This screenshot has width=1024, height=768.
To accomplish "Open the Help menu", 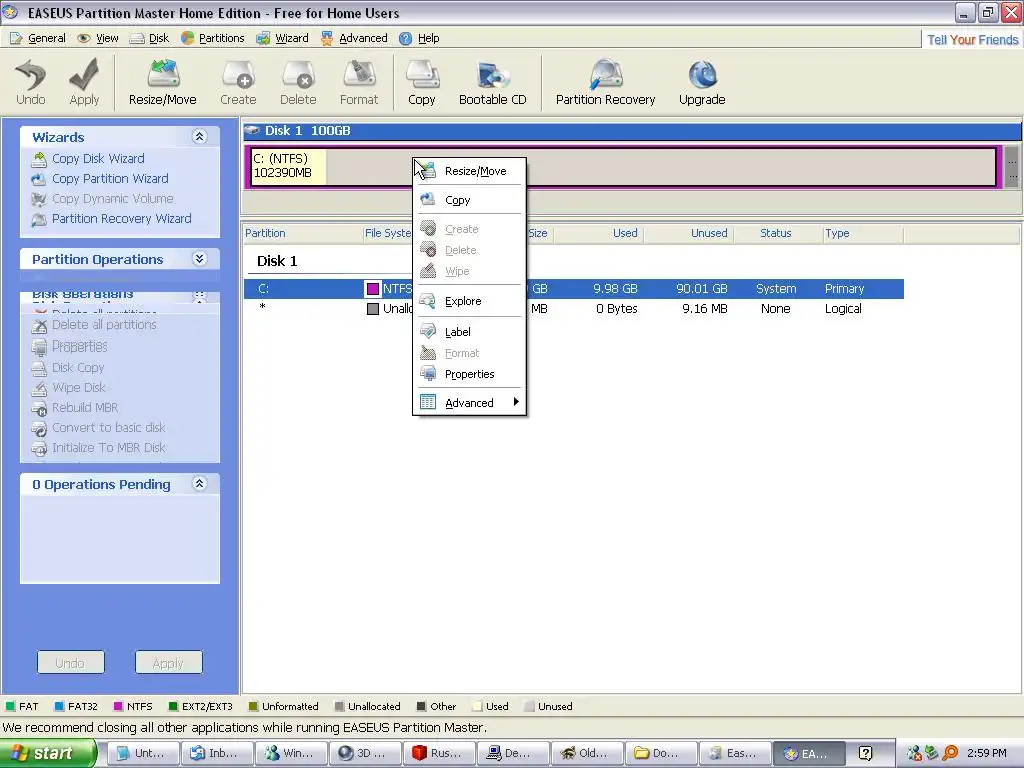I will coord(420,38).
